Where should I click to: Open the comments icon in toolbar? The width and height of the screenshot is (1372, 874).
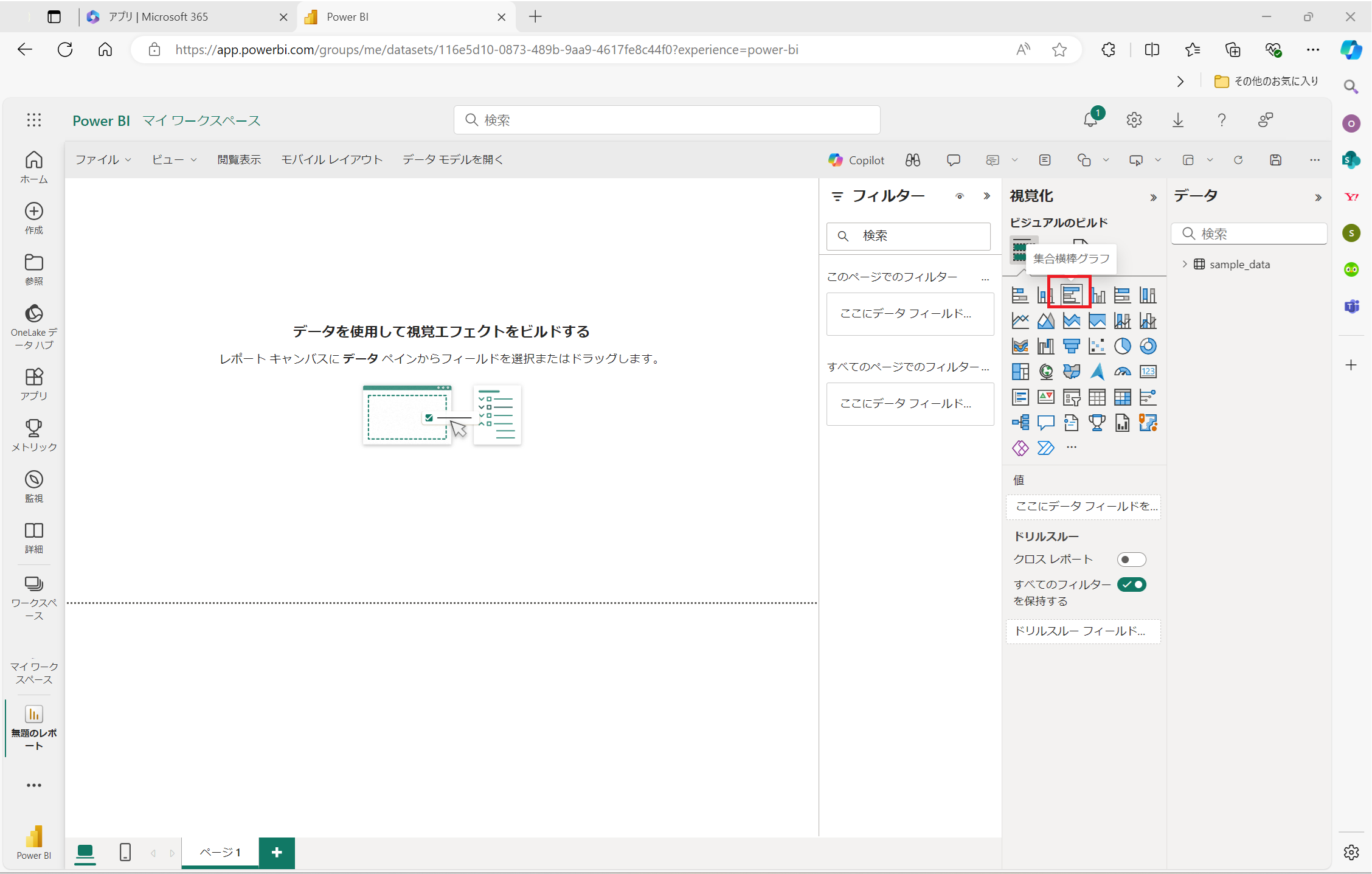point(953,160)
